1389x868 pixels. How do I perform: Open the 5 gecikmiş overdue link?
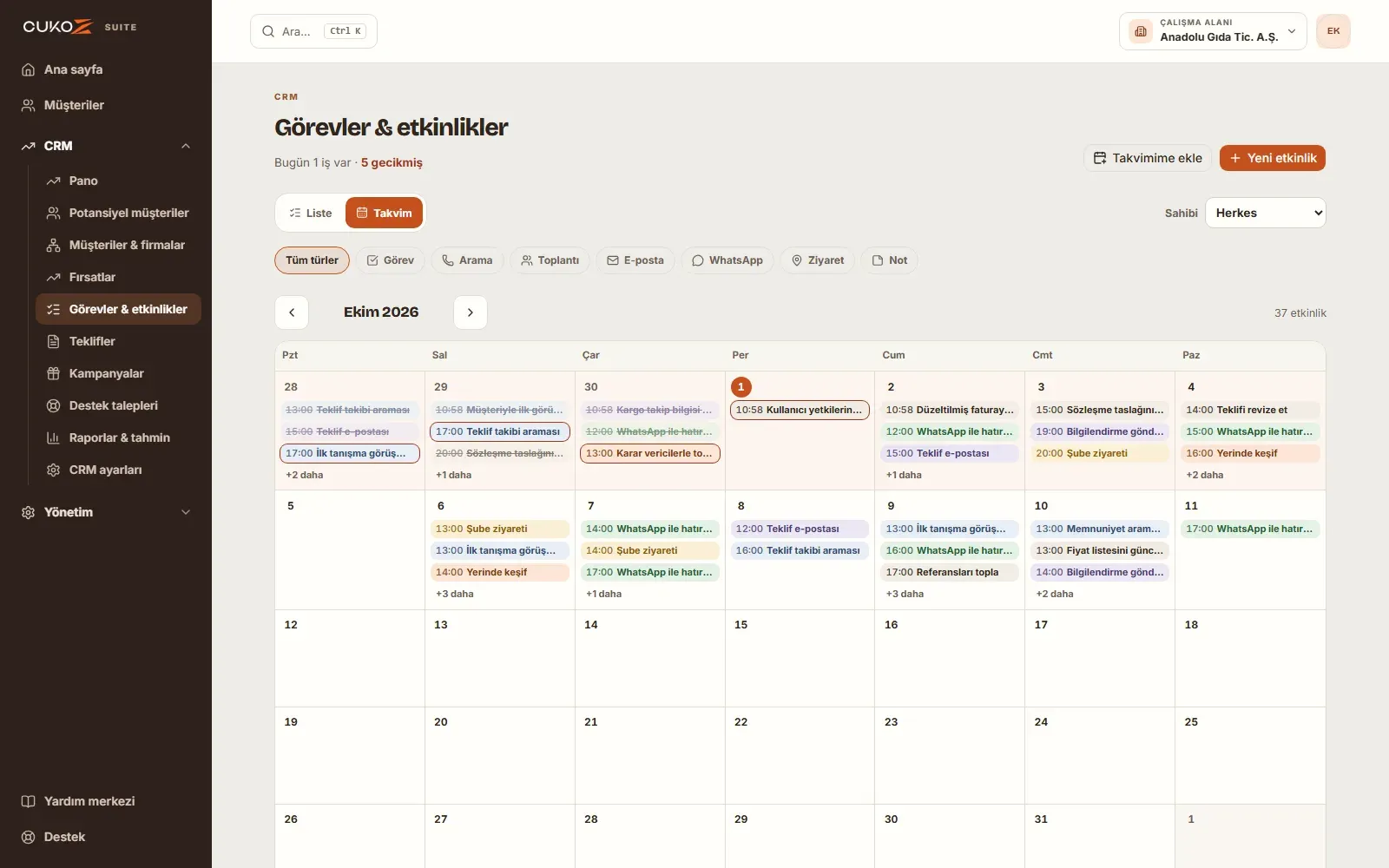click(392, 162)
